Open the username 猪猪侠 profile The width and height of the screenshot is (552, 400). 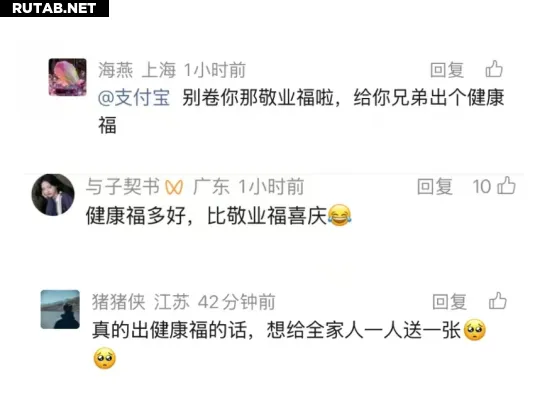(119, 302)
